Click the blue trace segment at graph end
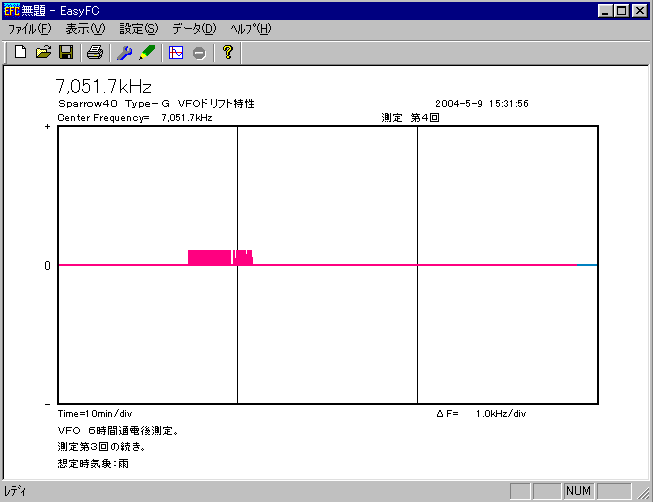This screenshot has height=502, width=653. coord(587,265)
